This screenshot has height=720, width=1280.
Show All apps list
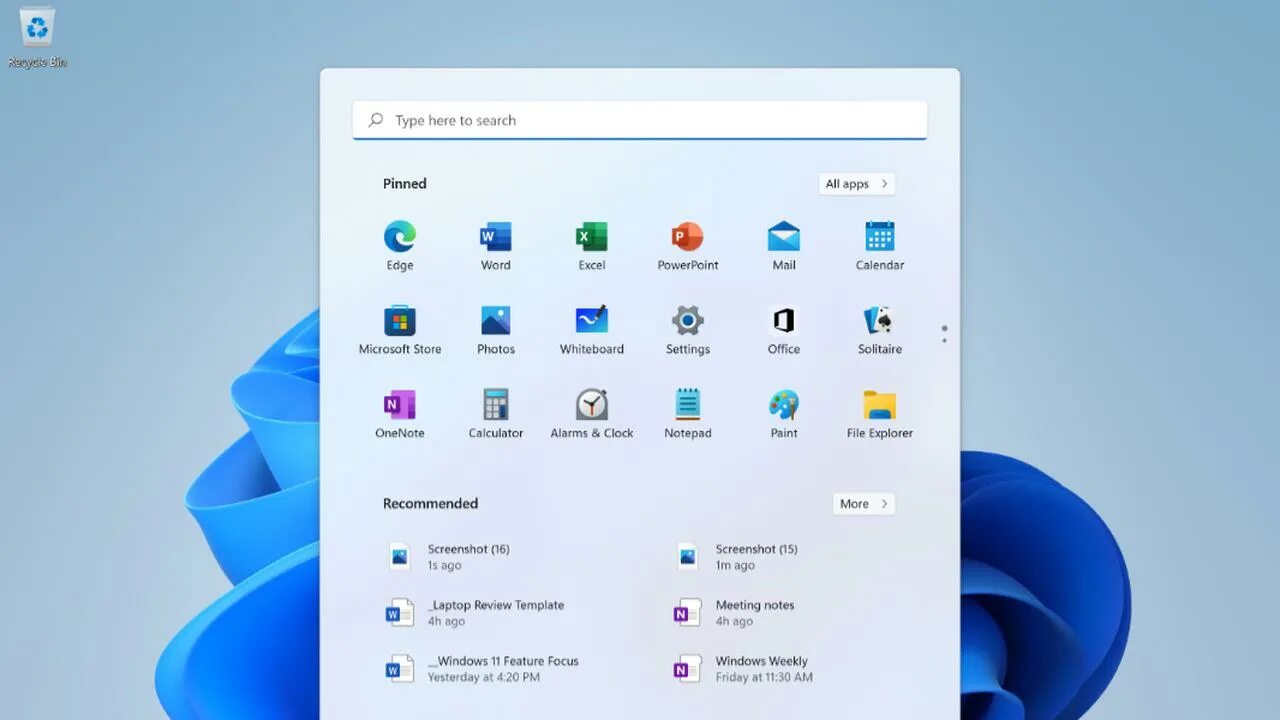point(857,184)
